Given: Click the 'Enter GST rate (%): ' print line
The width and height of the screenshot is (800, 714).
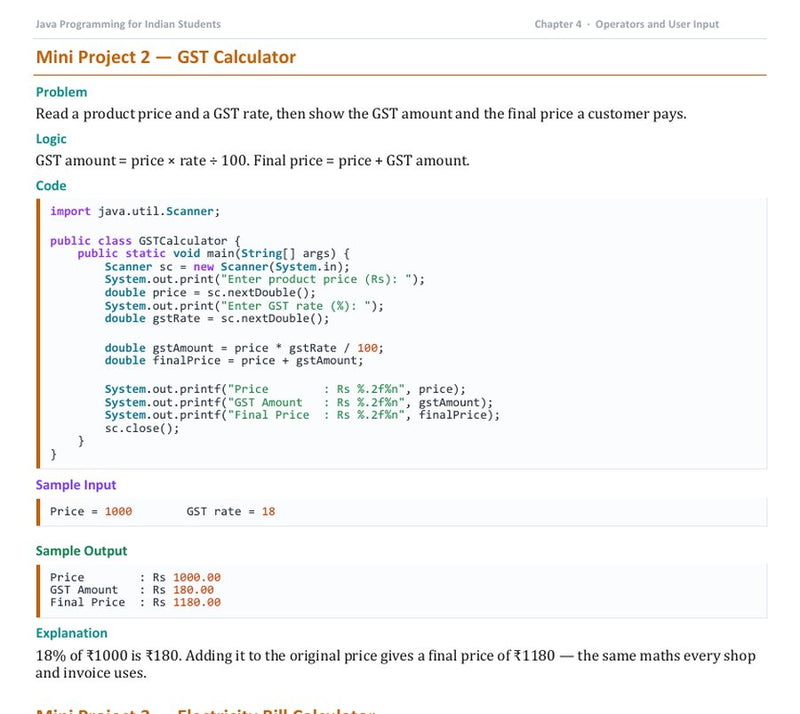Looking at the screenshot, I should pyautogui.click(x=244, y=306).
